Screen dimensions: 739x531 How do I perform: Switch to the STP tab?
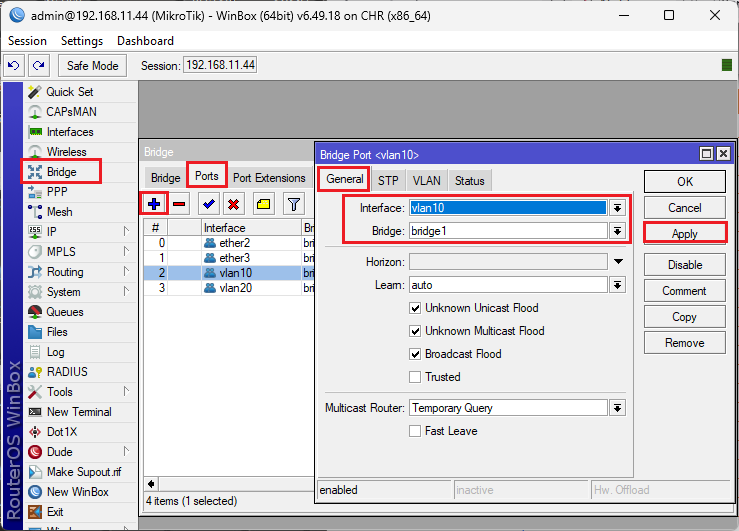coord(388,181)
